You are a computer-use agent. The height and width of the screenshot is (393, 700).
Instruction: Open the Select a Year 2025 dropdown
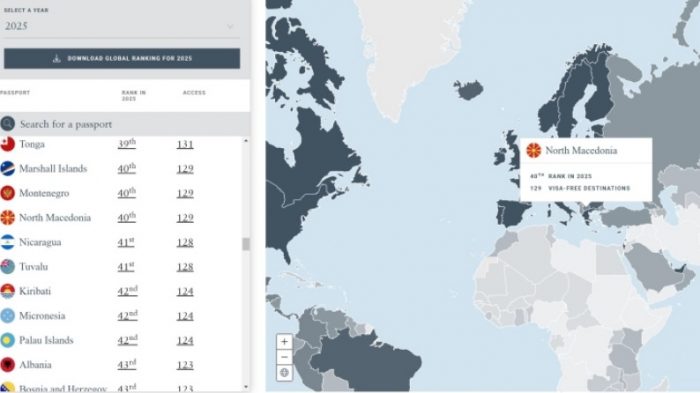click(121, 26)
